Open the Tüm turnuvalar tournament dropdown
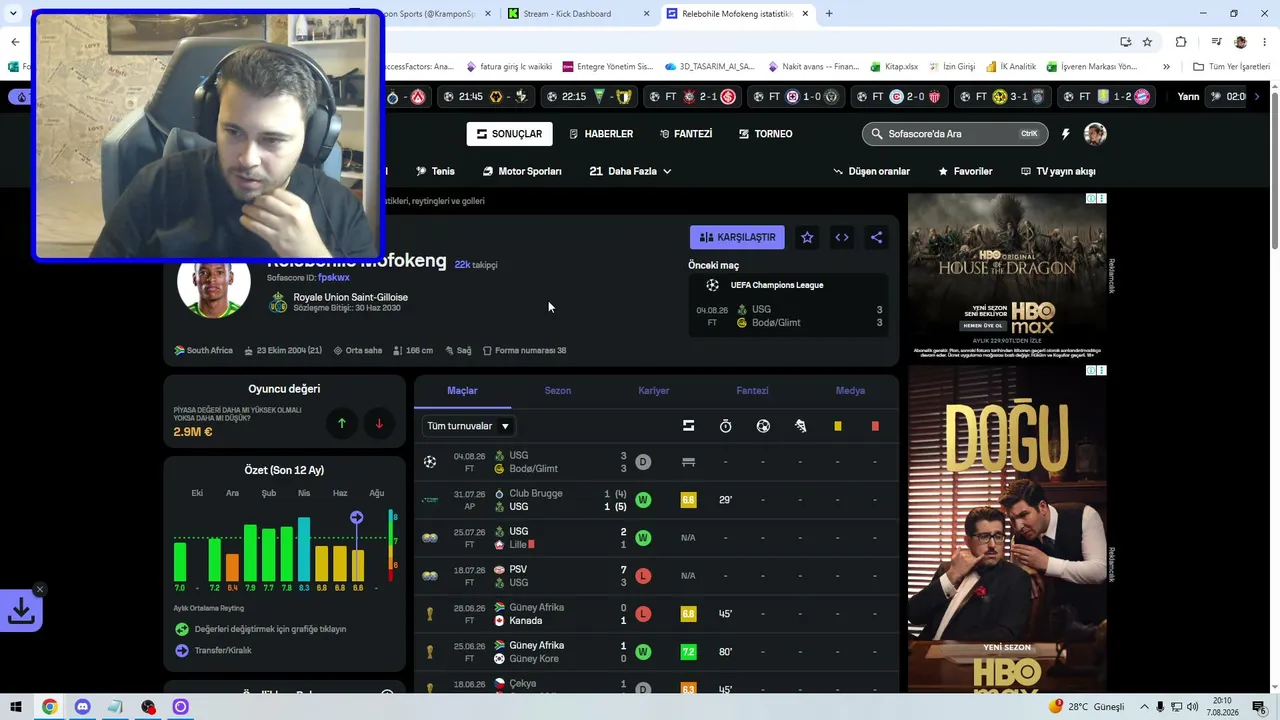 click(469, 426)
